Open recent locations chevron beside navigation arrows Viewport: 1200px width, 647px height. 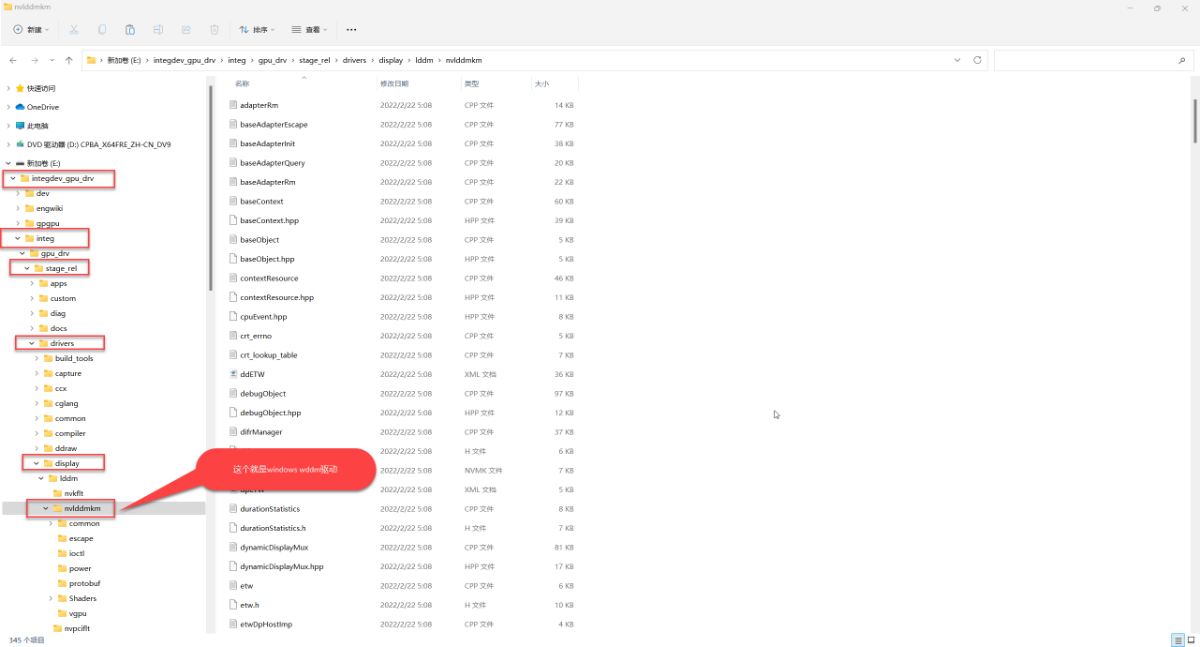pyautogui.click(x=53, y=60)
